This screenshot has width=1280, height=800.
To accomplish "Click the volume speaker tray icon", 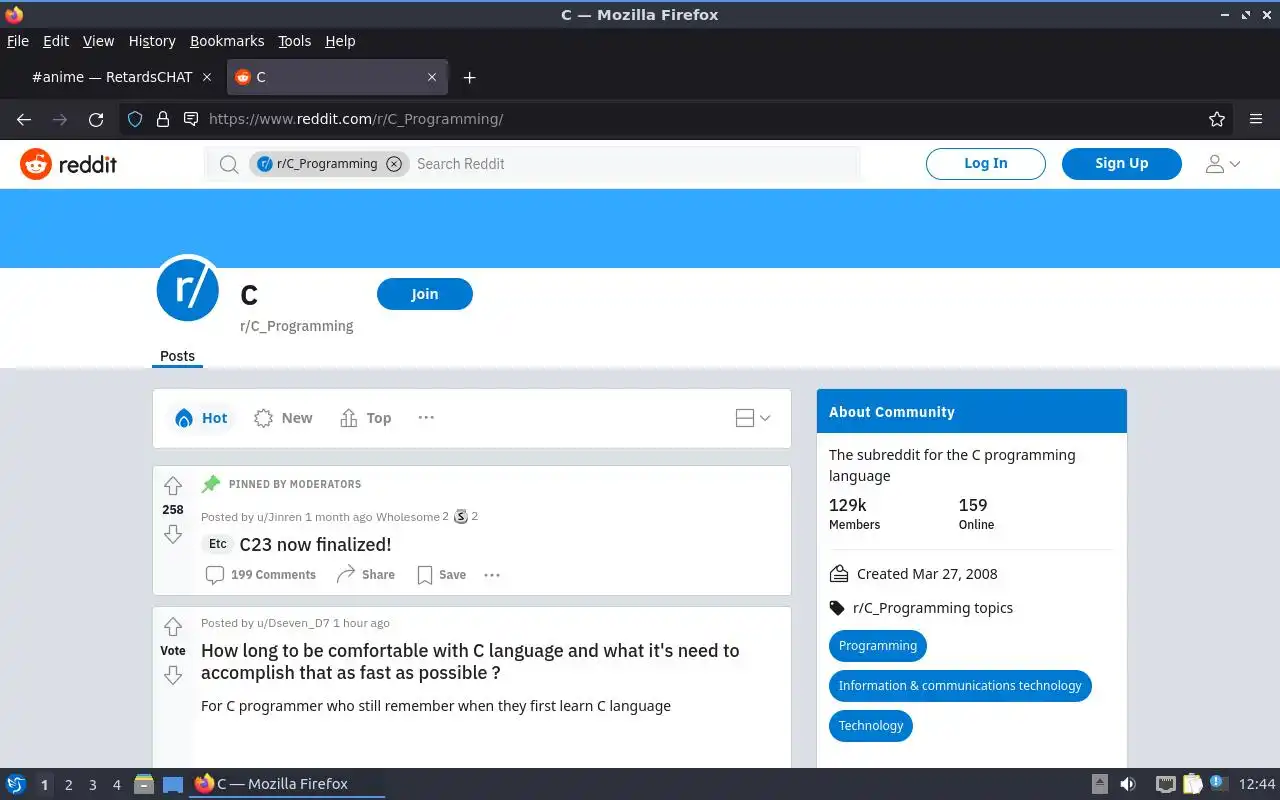I will (1128, 784).
